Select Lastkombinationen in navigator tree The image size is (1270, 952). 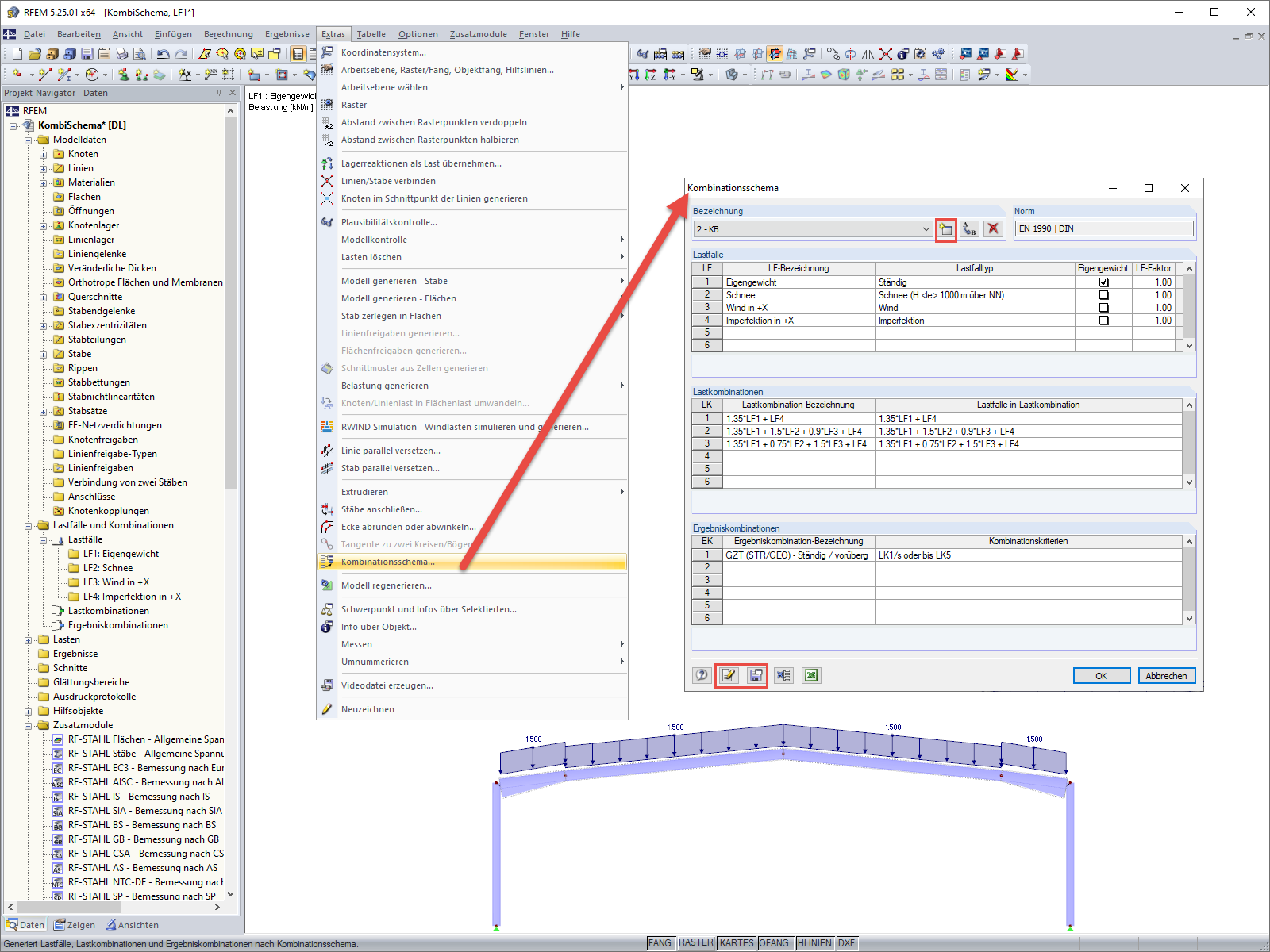[109, 611]
